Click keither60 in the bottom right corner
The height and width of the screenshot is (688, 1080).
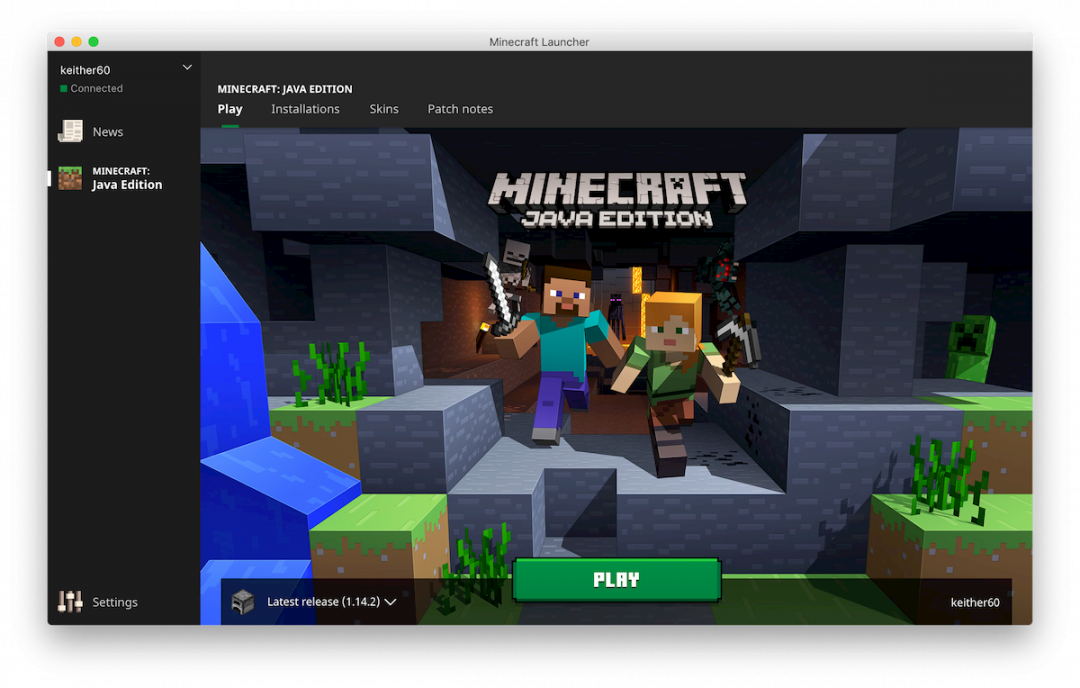tap(974, 601)
